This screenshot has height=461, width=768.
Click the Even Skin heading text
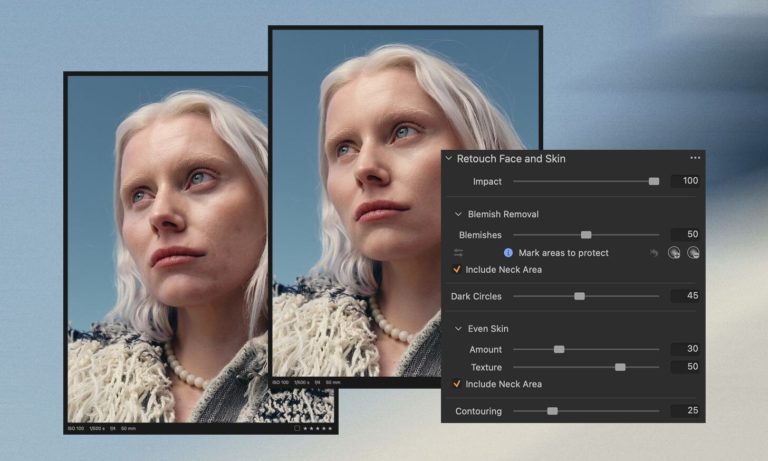488,329
